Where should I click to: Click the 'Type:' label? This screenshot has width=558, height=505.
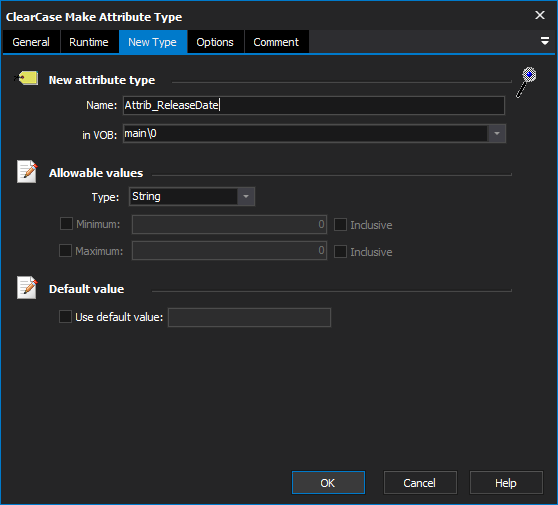coord(105,197)
